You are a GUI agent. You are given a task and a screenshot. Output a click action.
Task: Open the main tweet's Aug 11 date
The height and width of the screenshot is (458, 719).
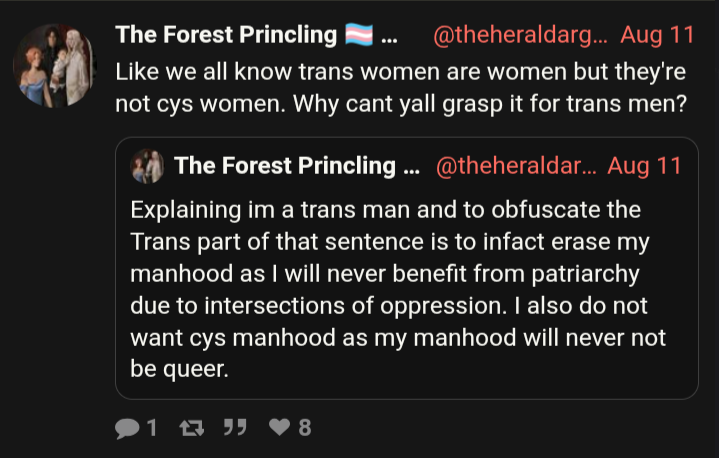click(x=658, y=35)
